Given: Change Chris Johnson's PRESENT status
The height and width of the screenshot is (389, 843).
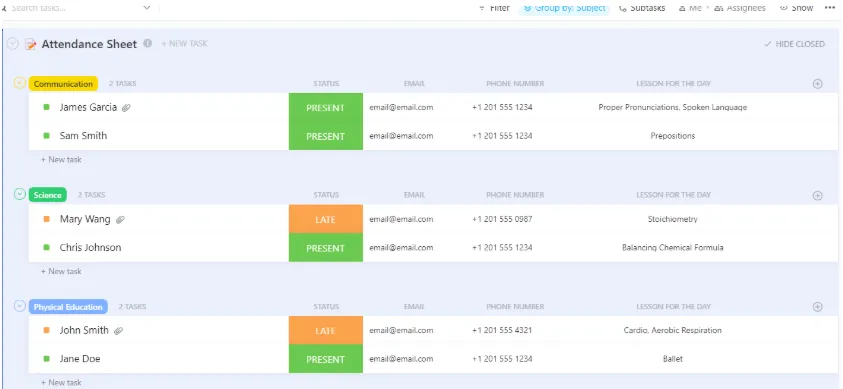Looking at the screenshot, I should (x=326, y=248).
